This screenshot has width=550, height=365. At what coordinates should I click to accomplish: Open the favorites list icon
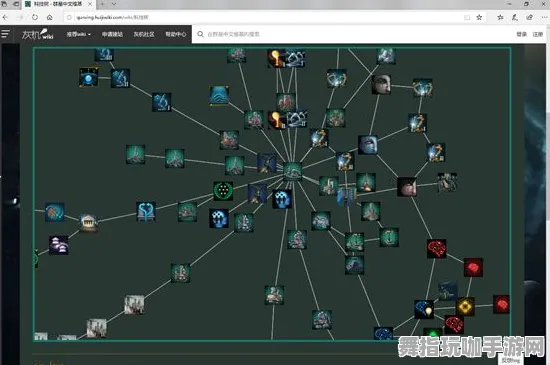[500, 17]
